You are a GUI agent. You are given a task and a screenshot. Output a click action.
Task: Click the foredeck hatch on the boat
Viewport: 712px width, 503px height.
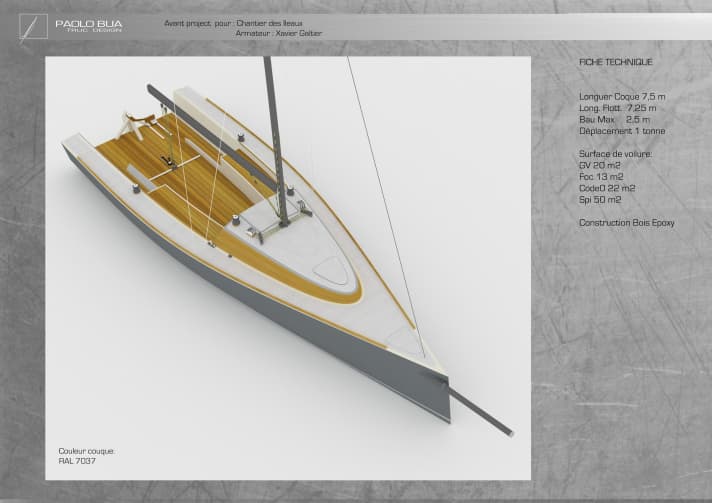[x=328, y=268]
